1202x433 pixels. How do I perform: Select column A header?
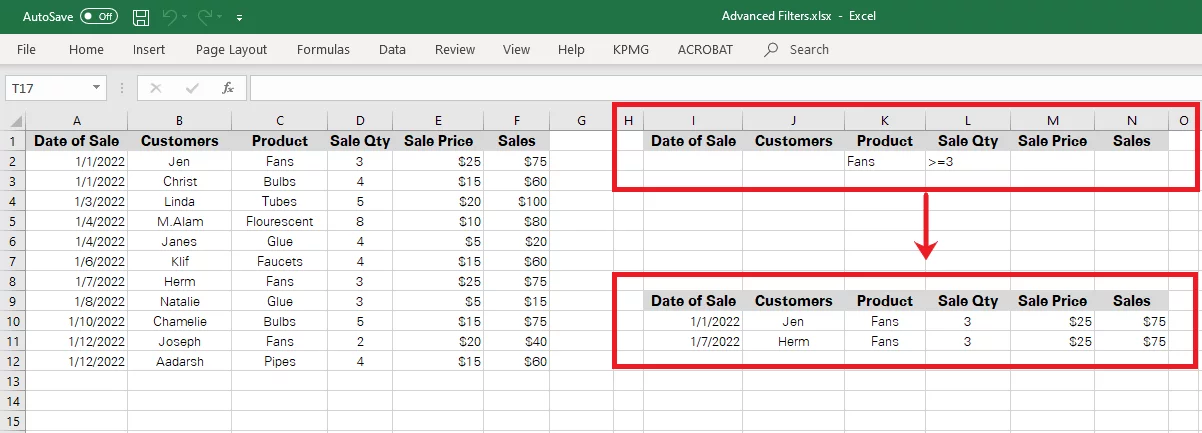(77, 121)
